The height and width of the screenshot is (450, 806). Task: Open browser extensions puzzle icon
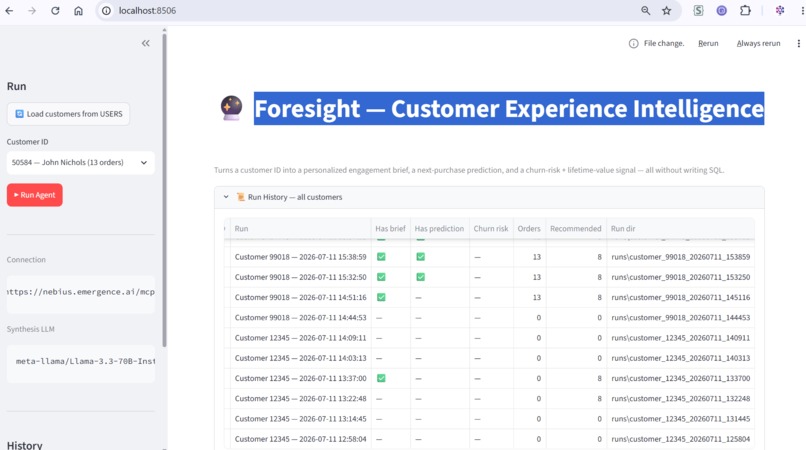[745, 11]
